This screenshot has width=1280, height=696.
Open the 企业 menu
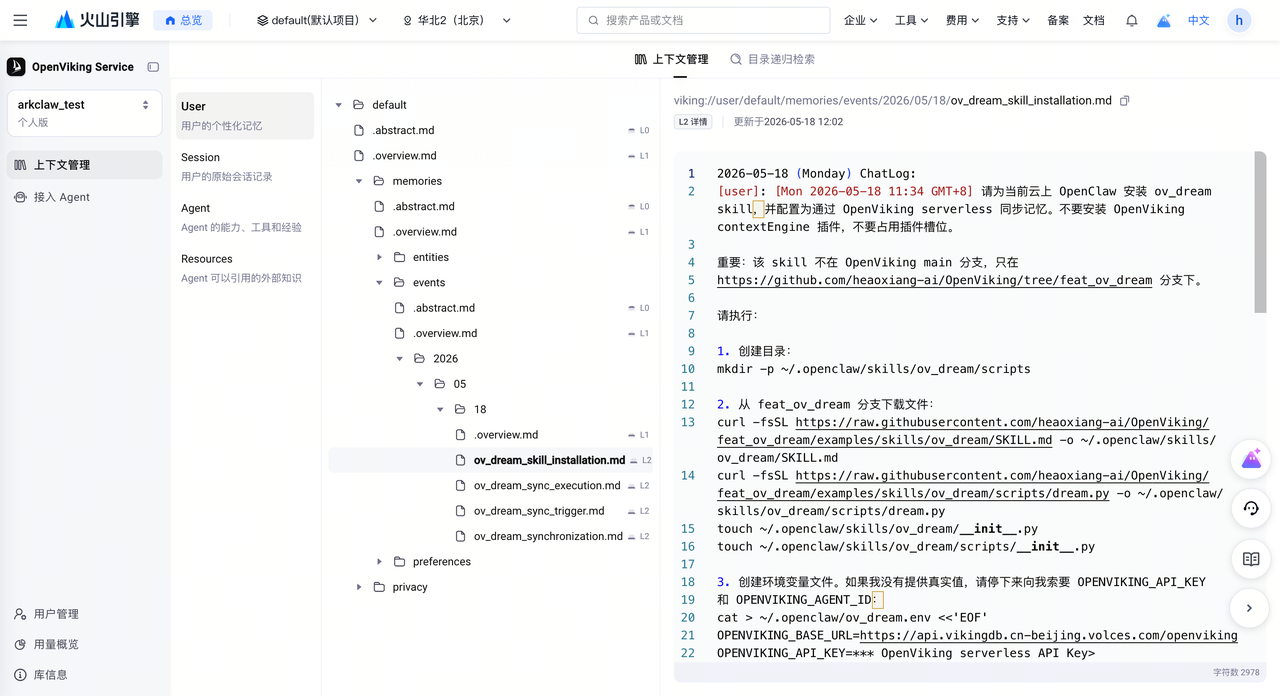860,20
